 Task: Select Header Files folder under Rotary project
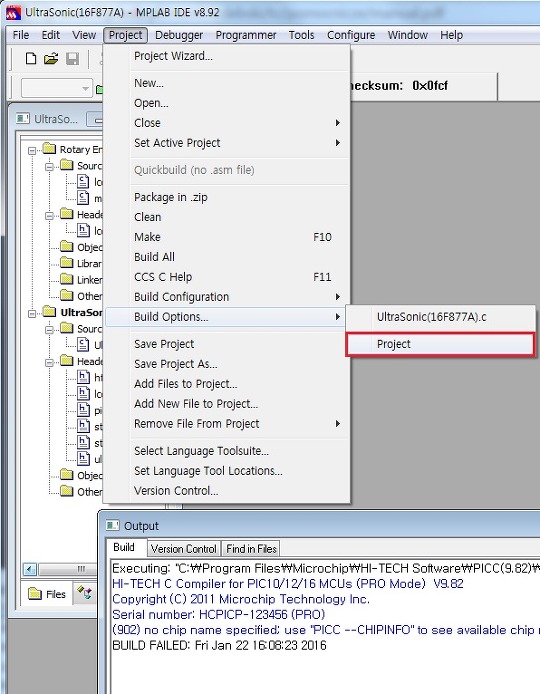click(81, 215)
